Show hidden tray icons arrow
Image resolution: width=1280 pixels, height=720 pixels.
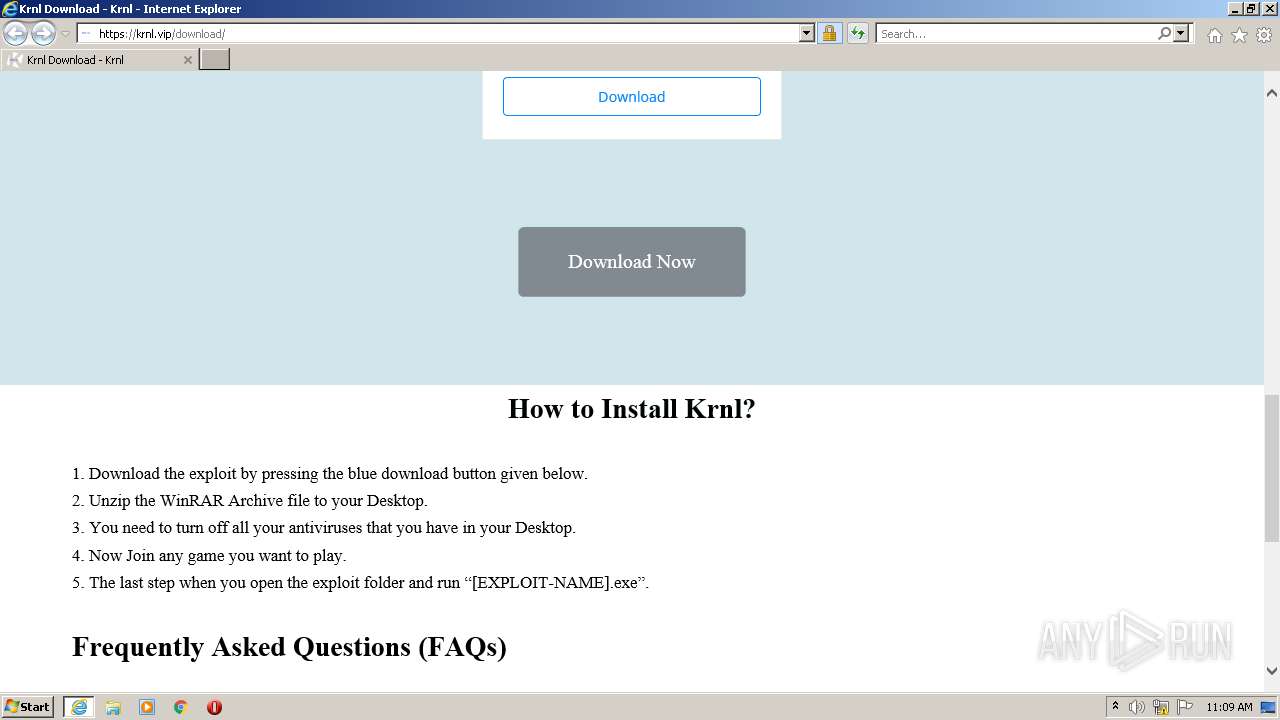pyautogui.click(x=1115, y=707)
